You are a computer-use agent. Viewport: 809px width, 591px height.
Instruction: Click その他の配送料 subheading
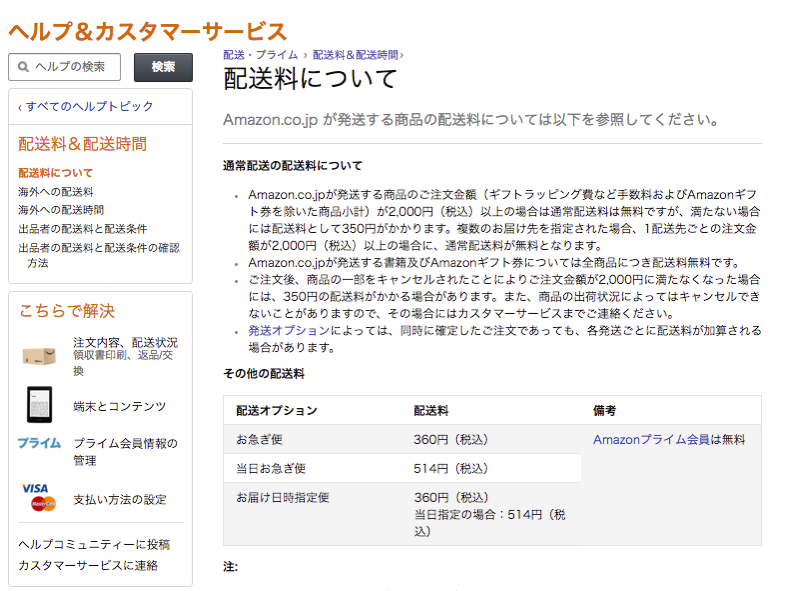(x=264, y=374)
